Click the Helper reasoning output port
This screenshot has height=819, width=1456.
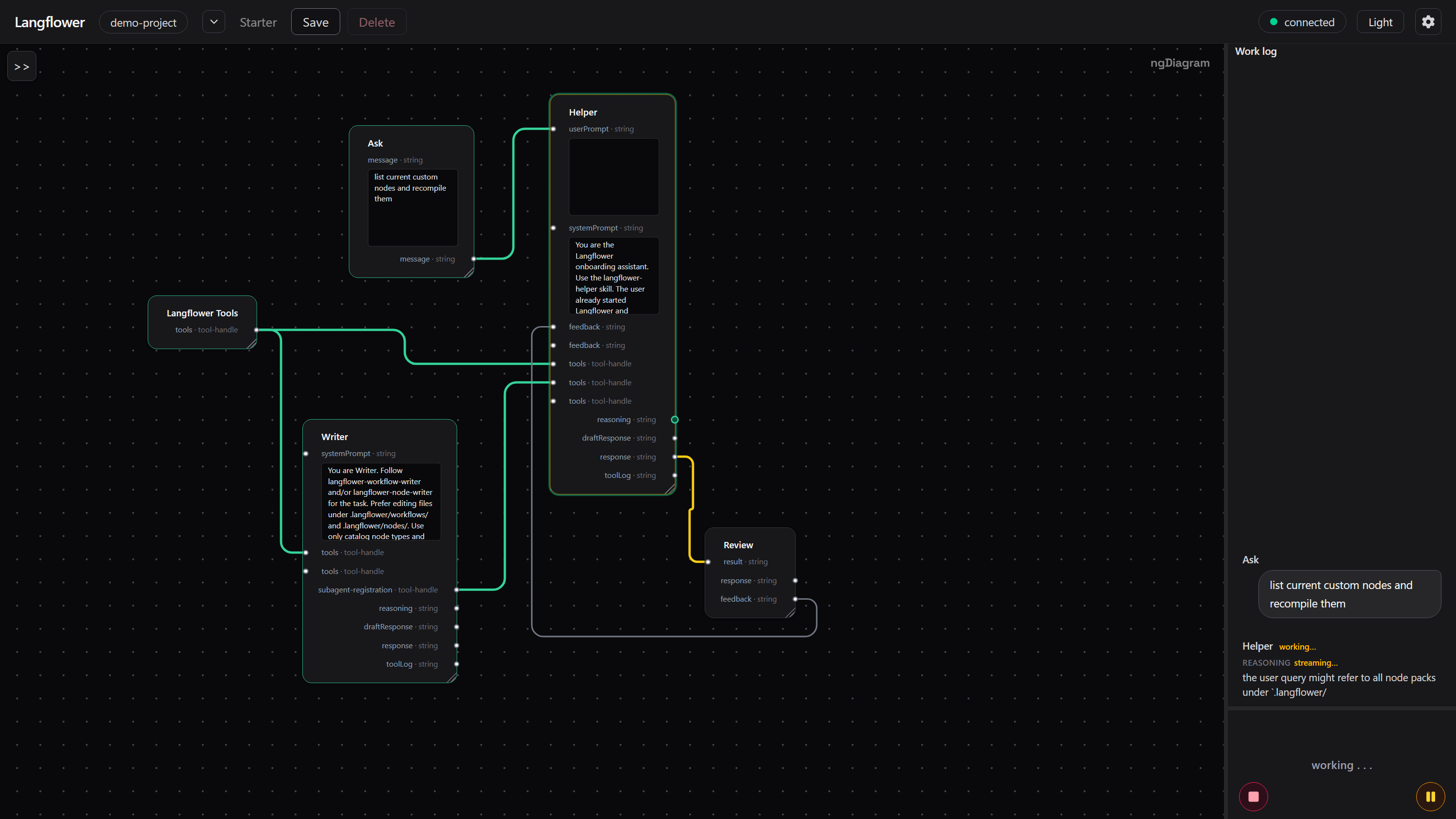point(674,419)
